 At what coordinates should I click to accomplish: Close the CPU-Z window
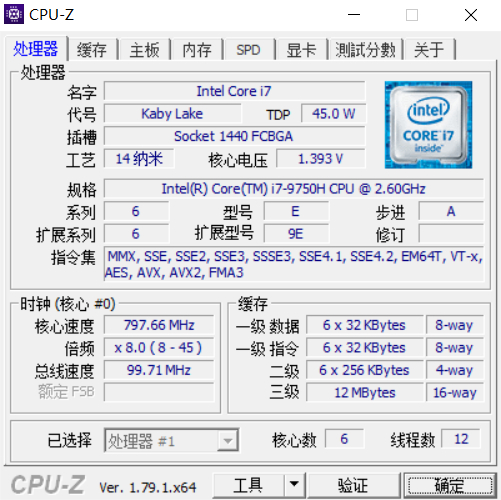pos(471,15)
